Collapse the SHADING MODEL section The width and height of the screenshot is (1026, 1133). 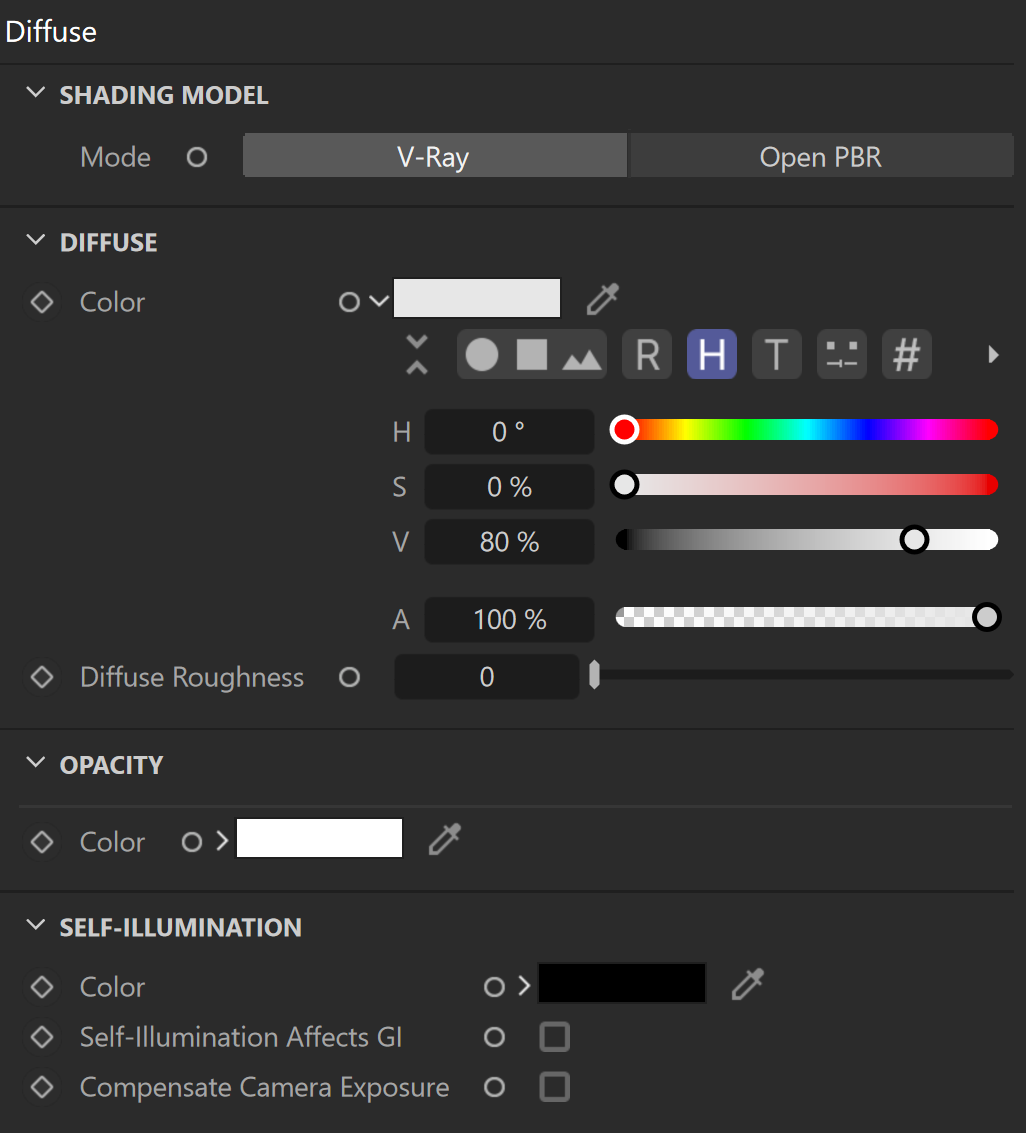pos(35,92)
